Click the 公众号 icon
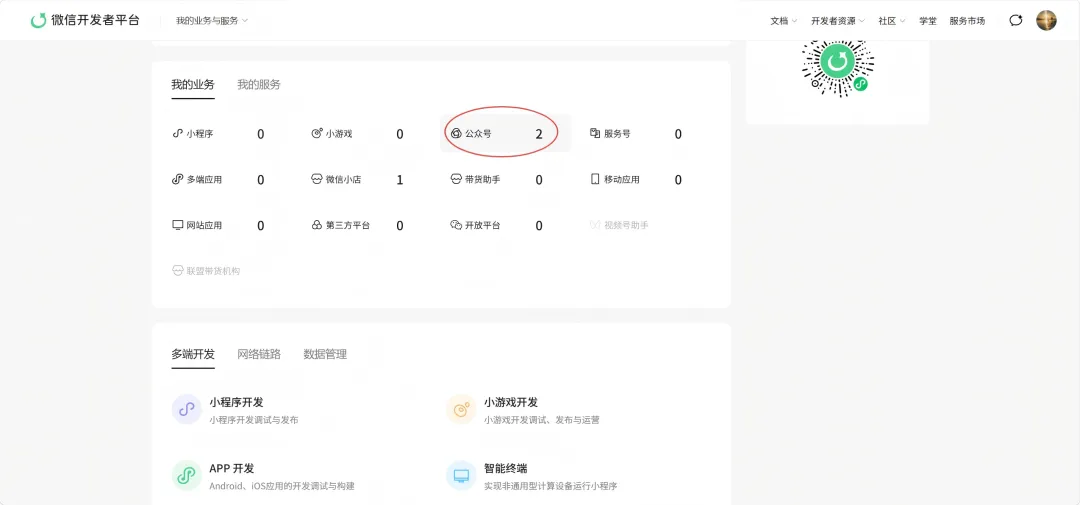Image resolution: width=1080 pixels, height=505 pixels. [x=456, y=134]
